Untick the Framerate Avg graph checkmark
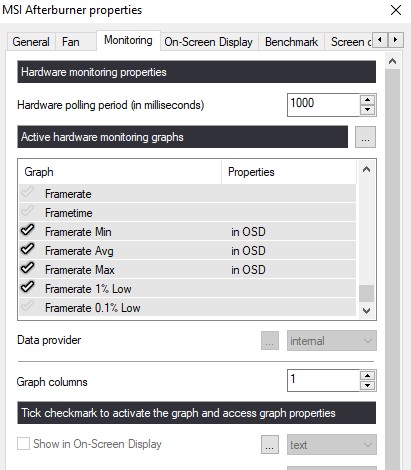Screen dimensions: 411x470 [28, 249]
